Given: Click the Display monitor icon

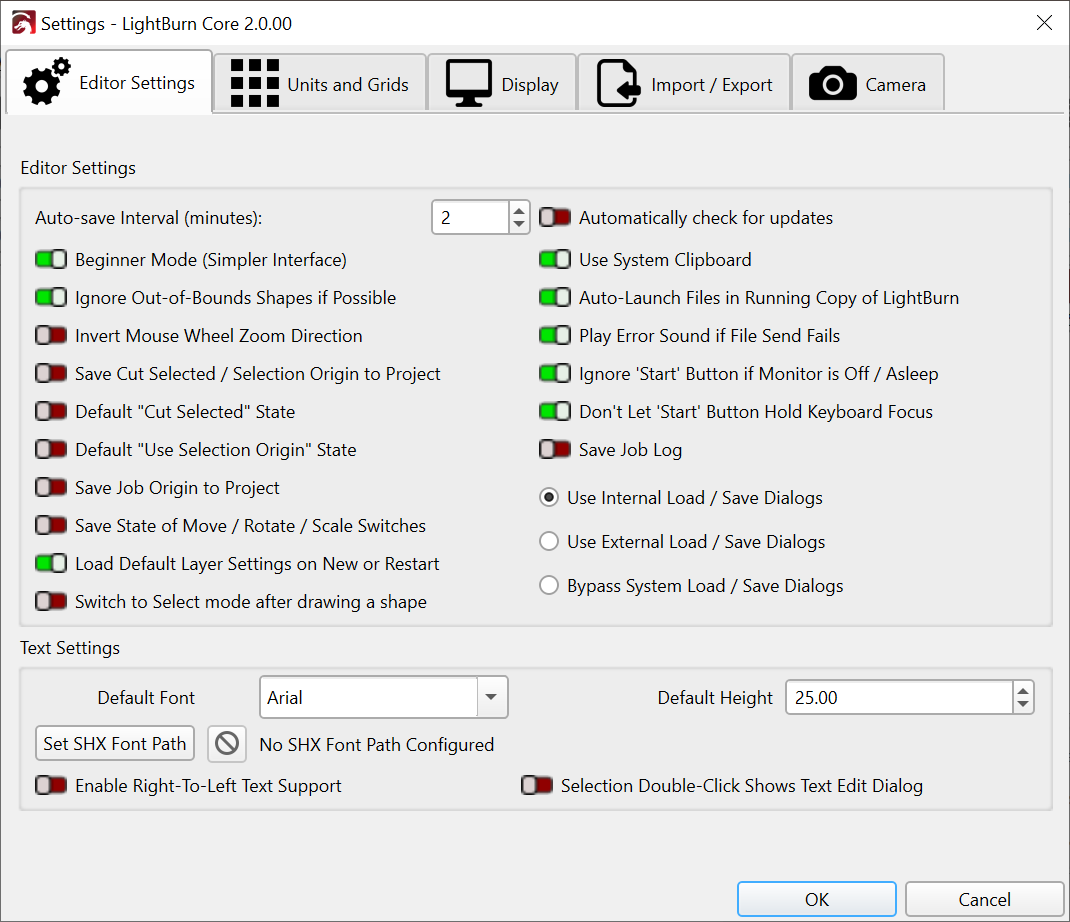Looking at the screenshot, I should (x=468, y=84).
